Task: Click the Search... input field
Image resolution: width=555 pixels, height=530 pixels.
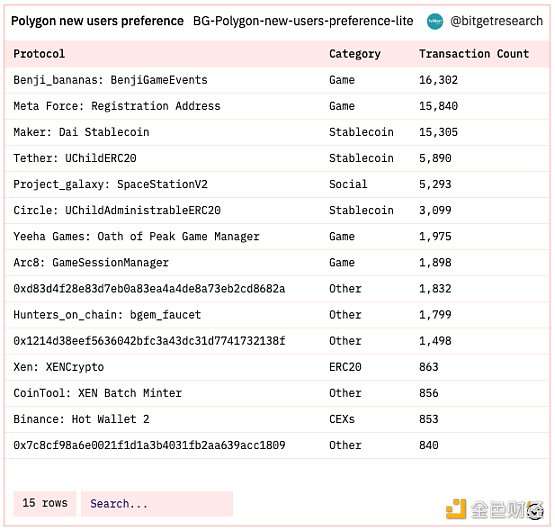Action: coord(157,503)
